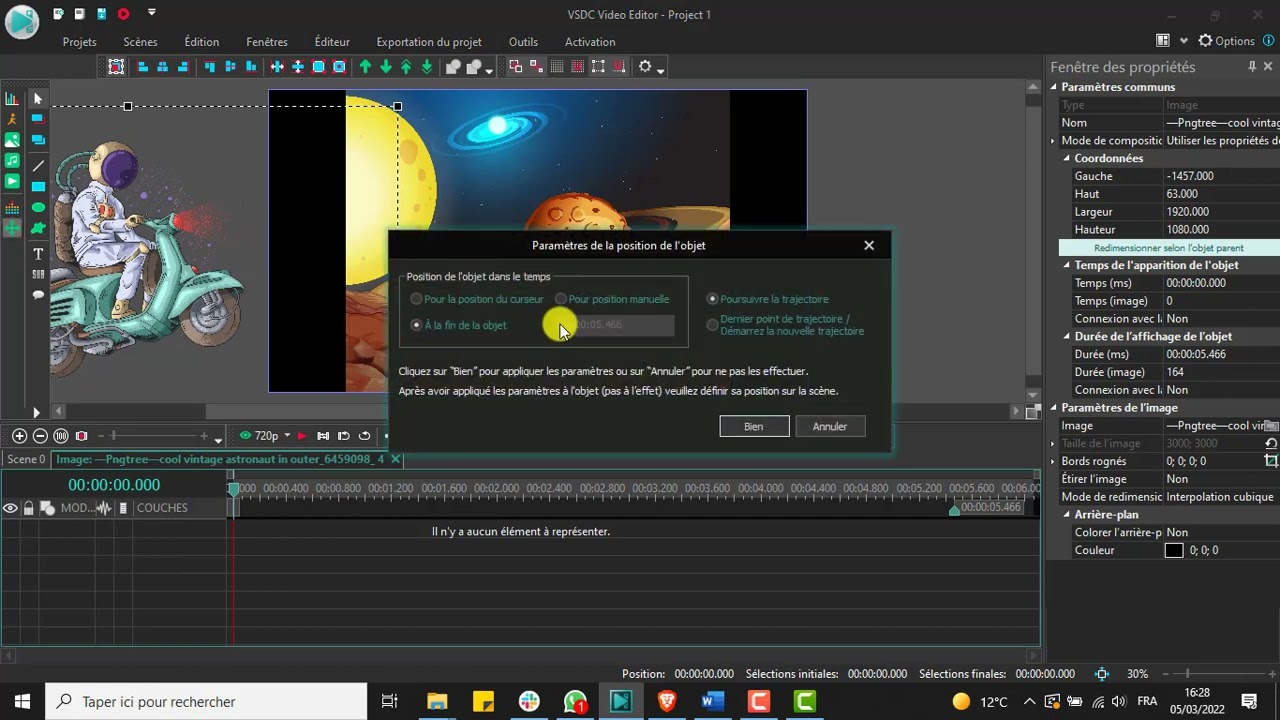Select the text tool
The image size is (1280, 720).
coord(38,254)
